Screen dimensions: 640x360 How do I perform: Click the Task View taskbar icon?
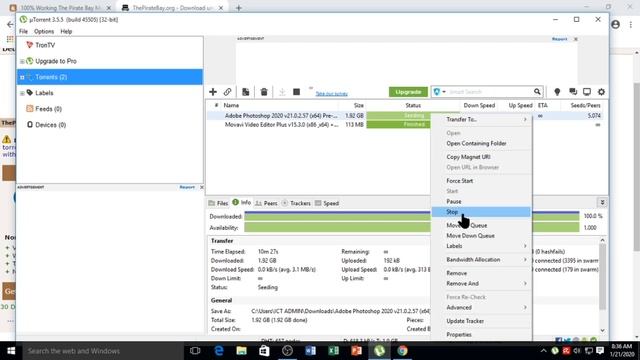(195, 351)
